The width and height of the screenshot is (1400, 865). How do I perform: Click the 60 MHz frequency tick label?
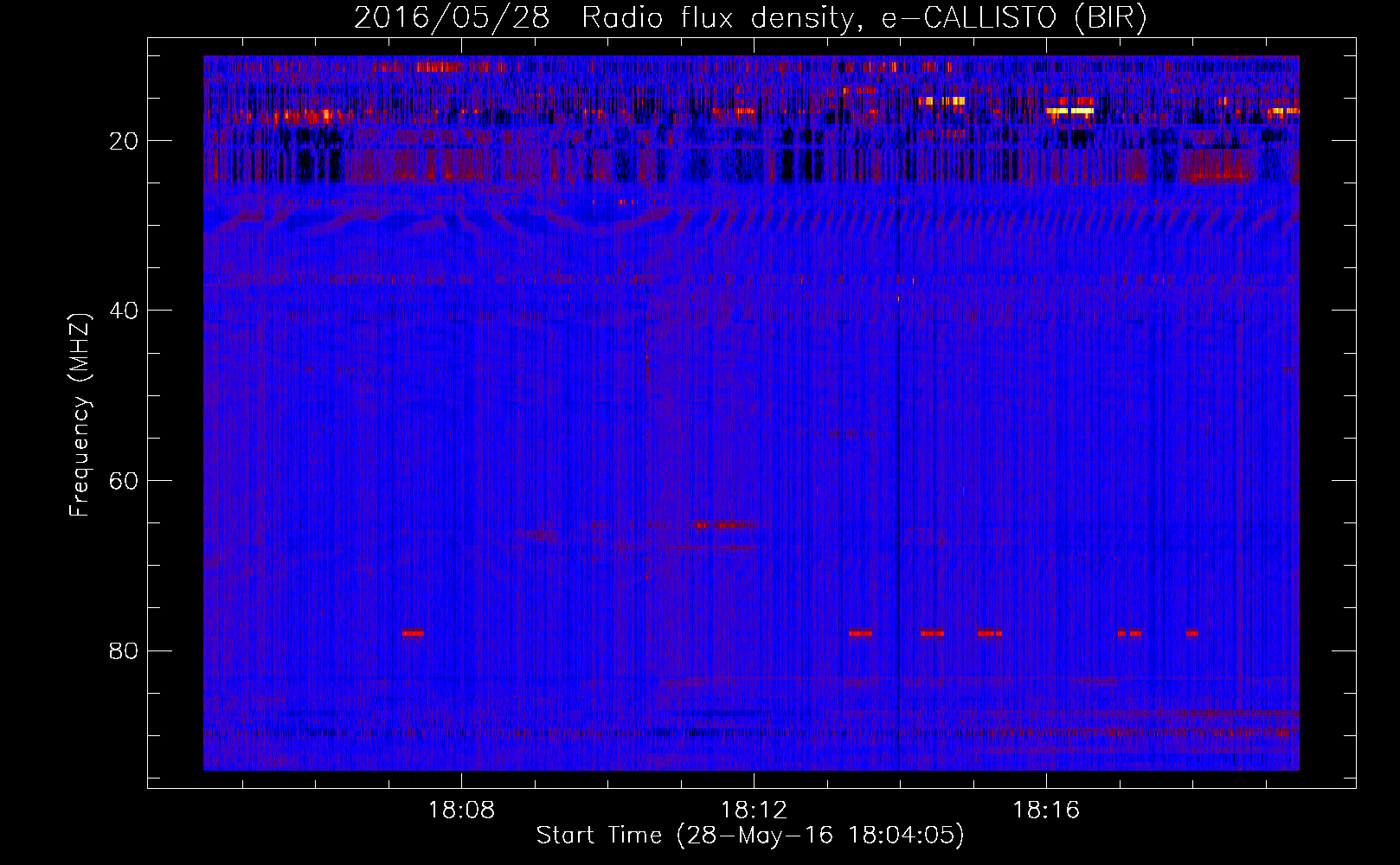pyautogui.click(x=125, y=481)
